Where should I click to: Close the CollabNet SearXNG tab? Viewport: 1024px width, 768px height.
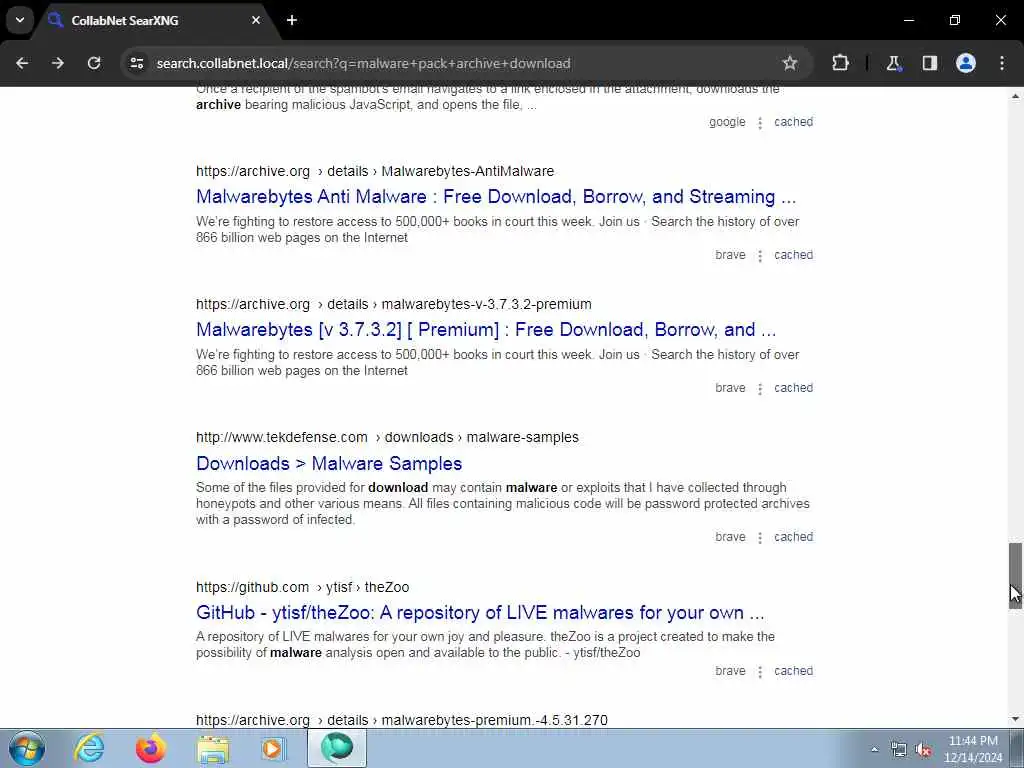[x=256, y=20]
